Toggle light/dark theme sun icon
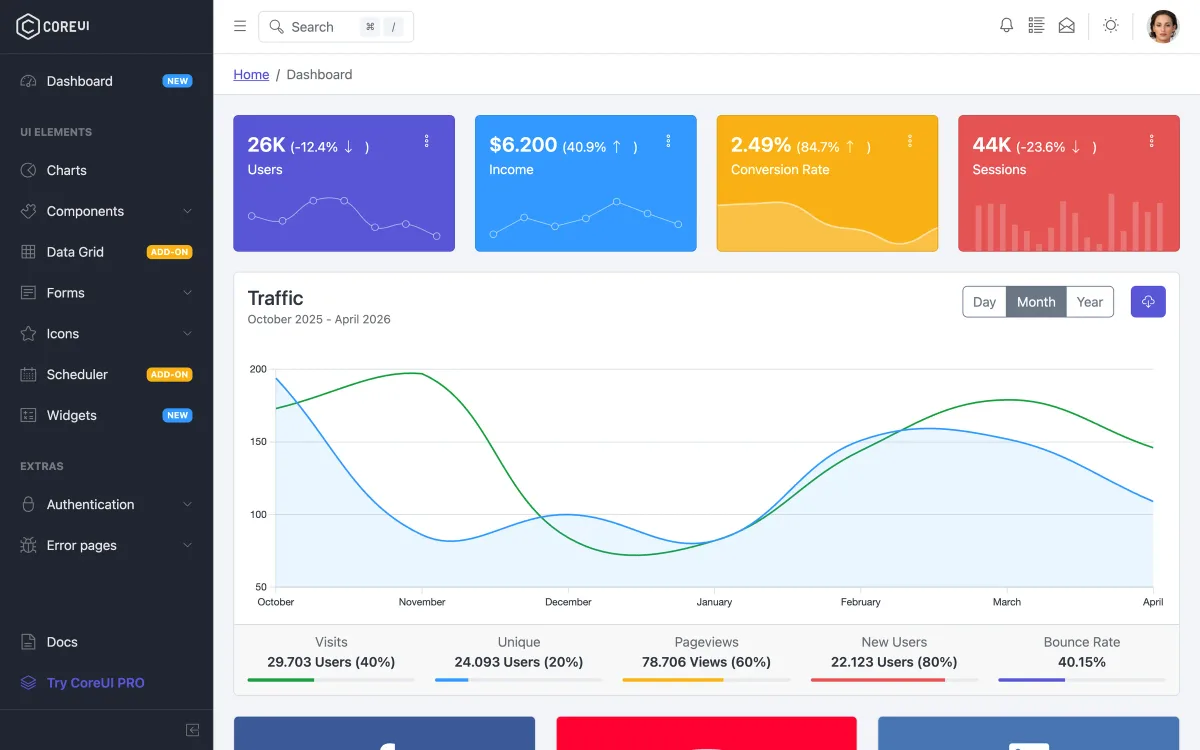This screenshot has width=1200, height=750. point(1110,26)
